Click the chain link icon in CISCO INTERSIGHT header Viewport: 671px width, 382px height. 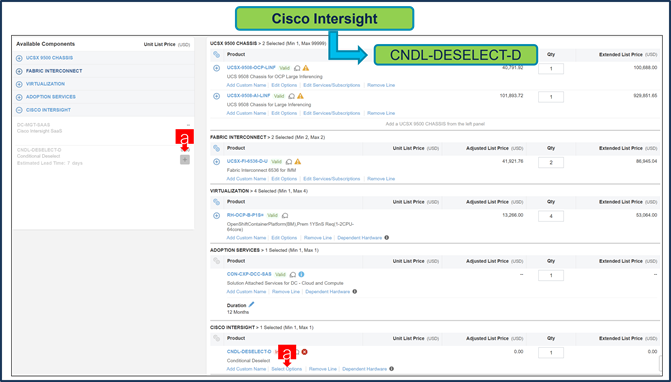[x=217, y=338]
